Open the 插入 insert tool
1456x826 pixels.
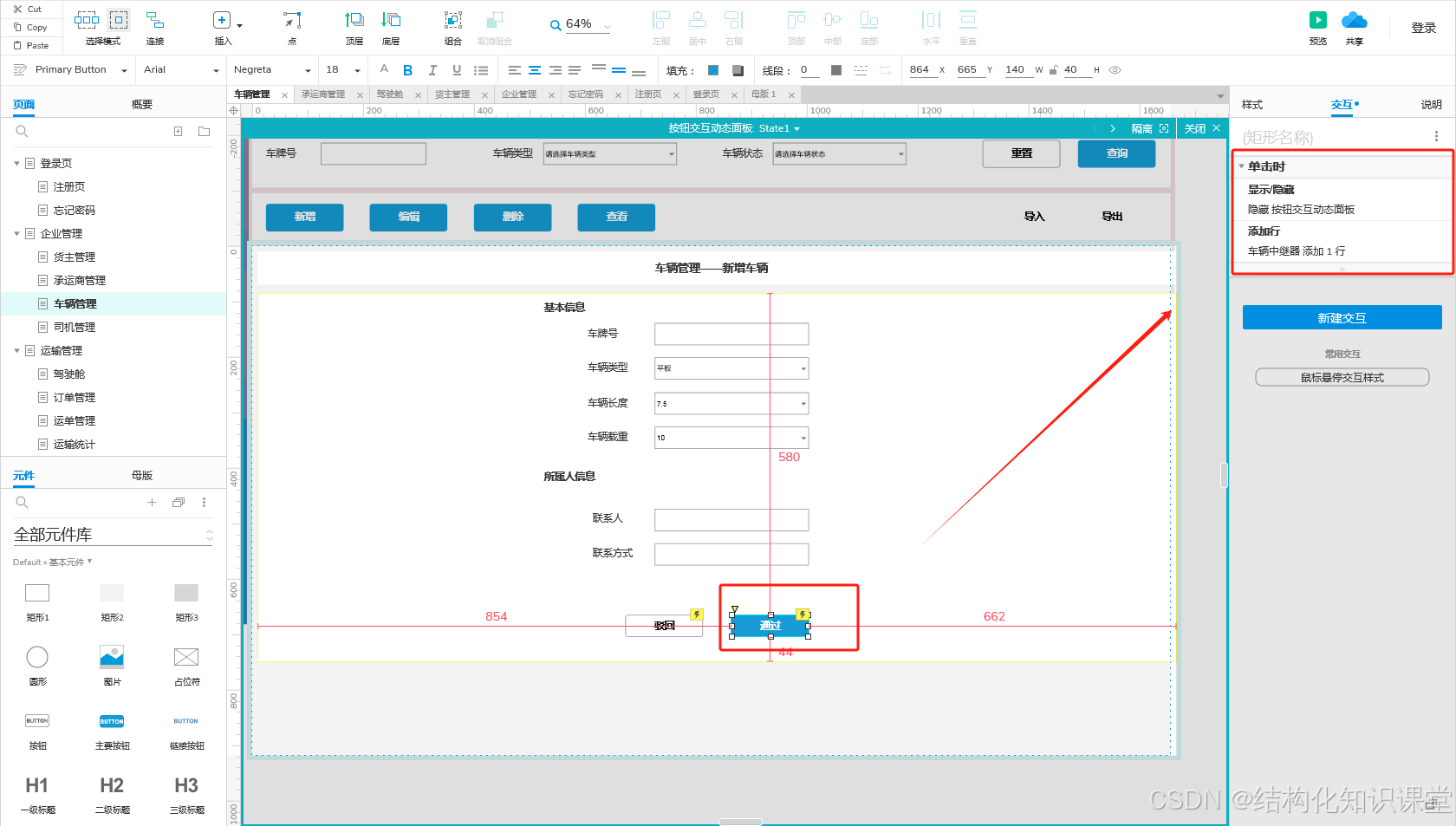[x=222, y=20]
